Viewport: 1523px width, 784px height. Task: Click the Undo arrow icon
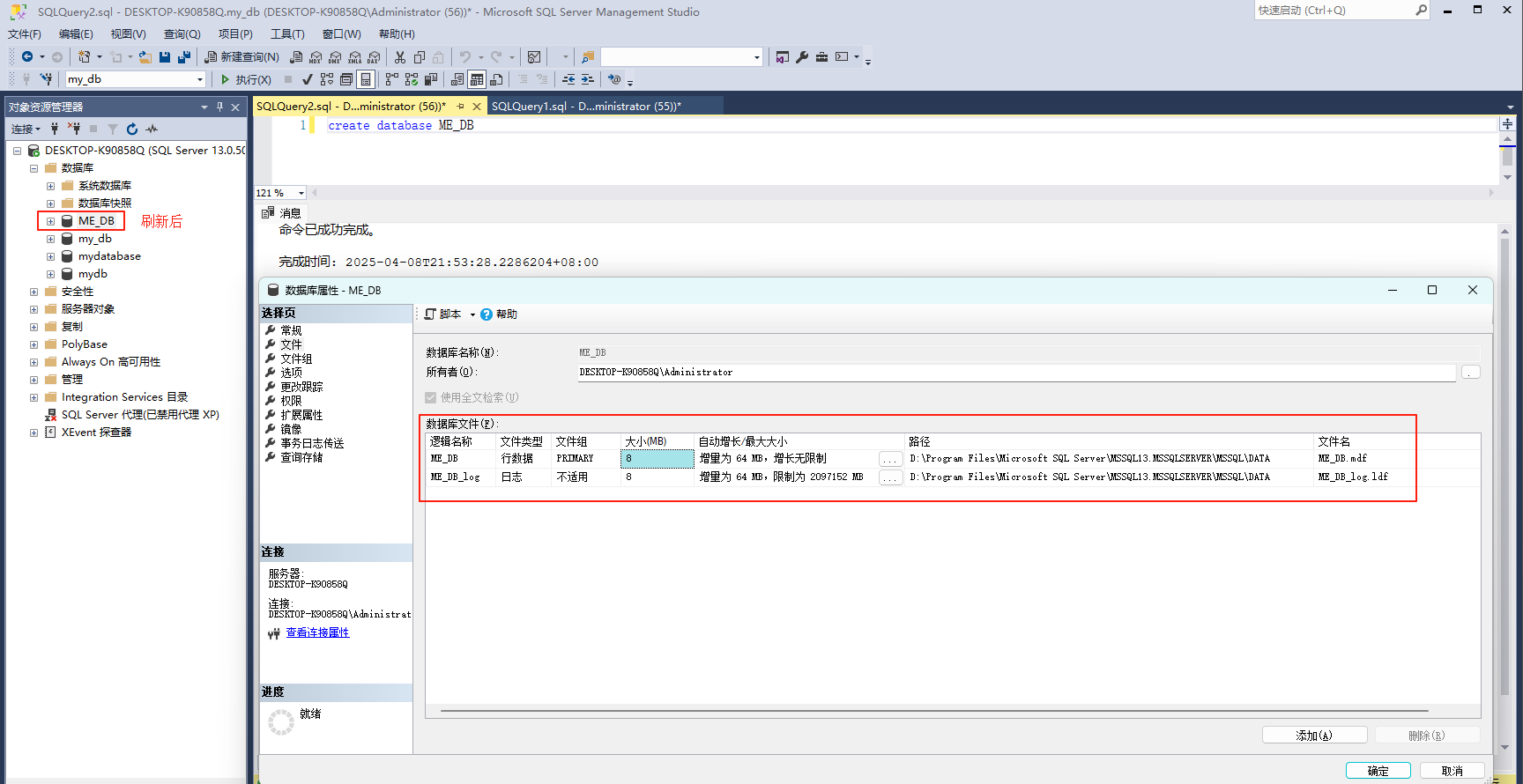(x=465, y=56)
